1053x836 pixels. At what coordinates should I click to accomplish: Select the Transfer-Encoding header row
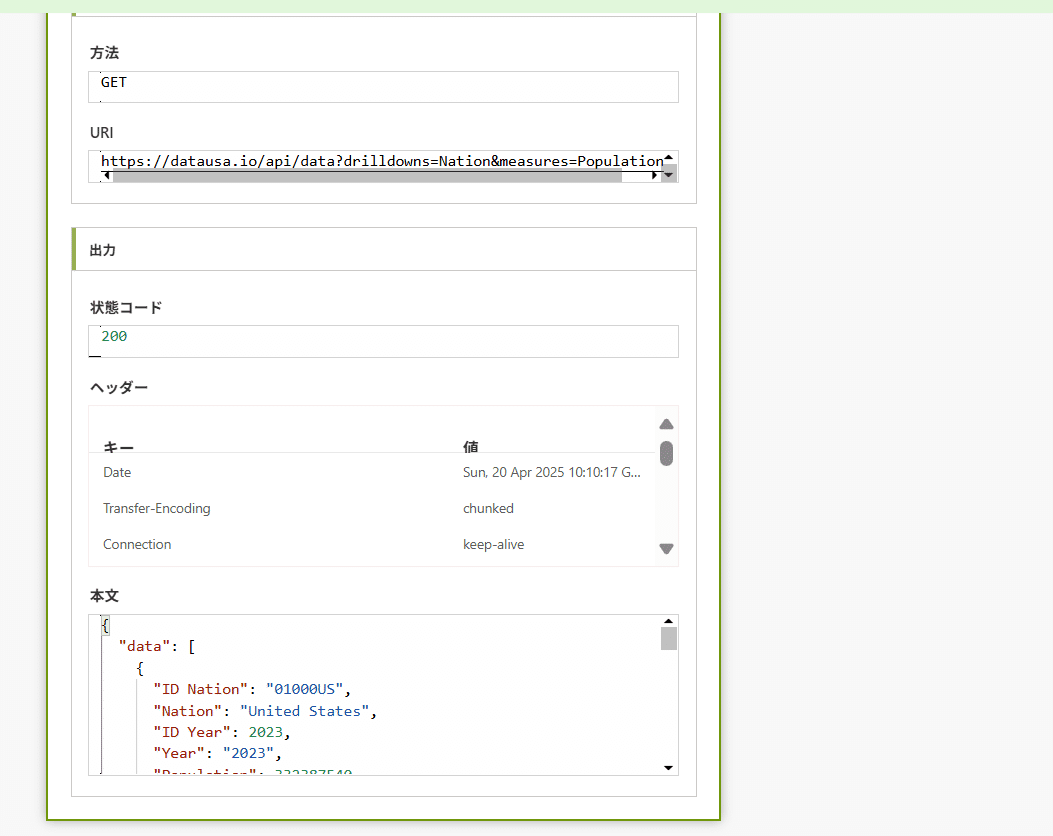click(x=372, y=508)
